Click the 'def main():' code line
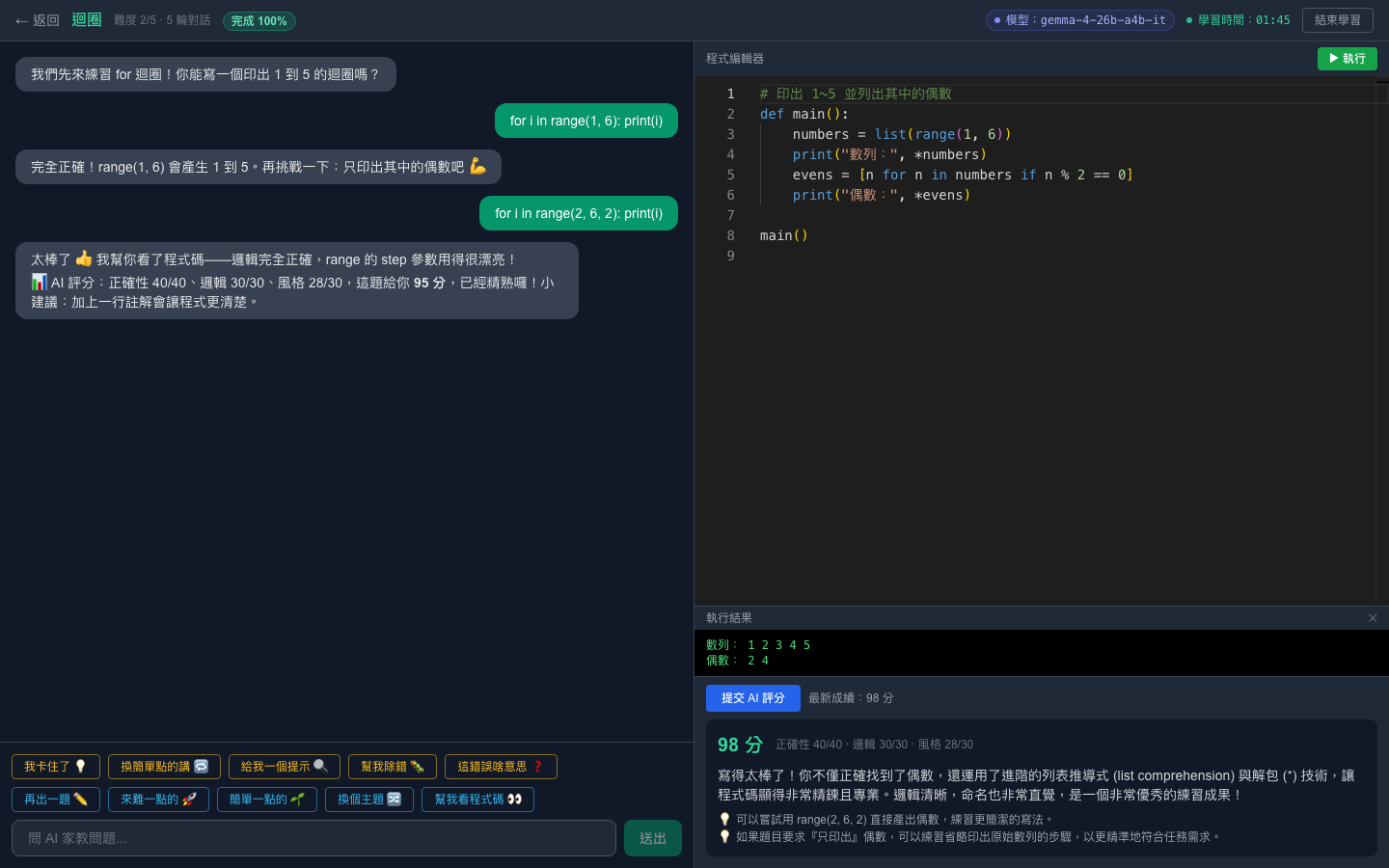 click(x=803, y=114)
